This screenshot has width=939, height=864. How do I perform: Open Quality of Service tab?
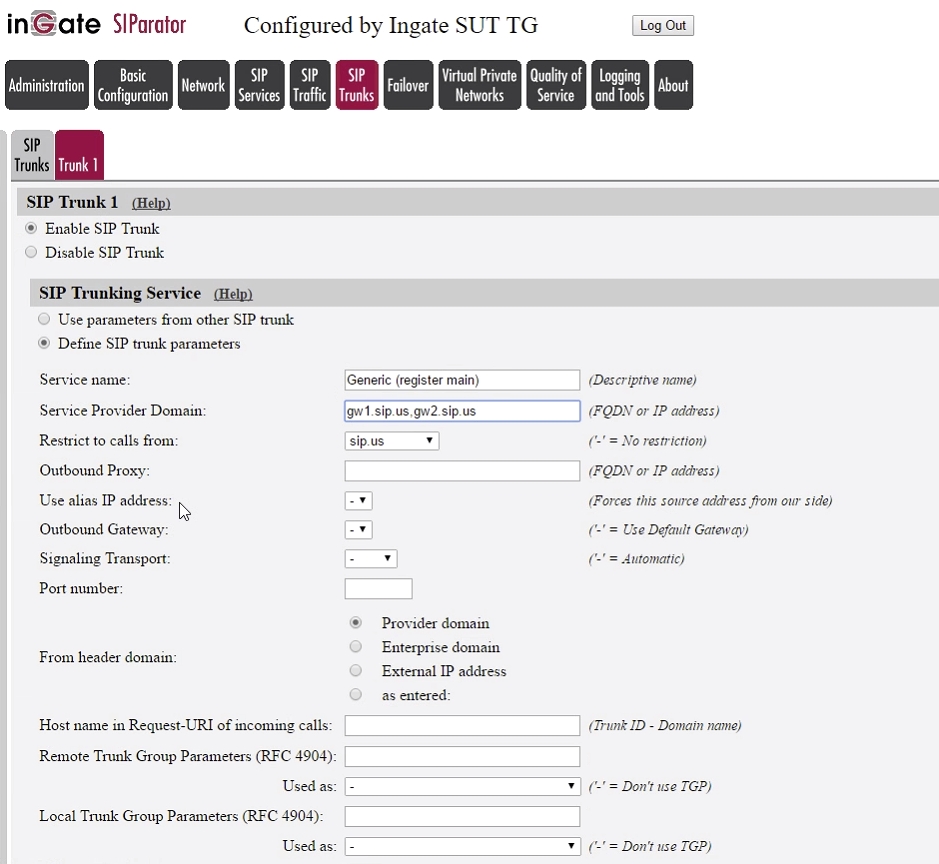(556, 85)
